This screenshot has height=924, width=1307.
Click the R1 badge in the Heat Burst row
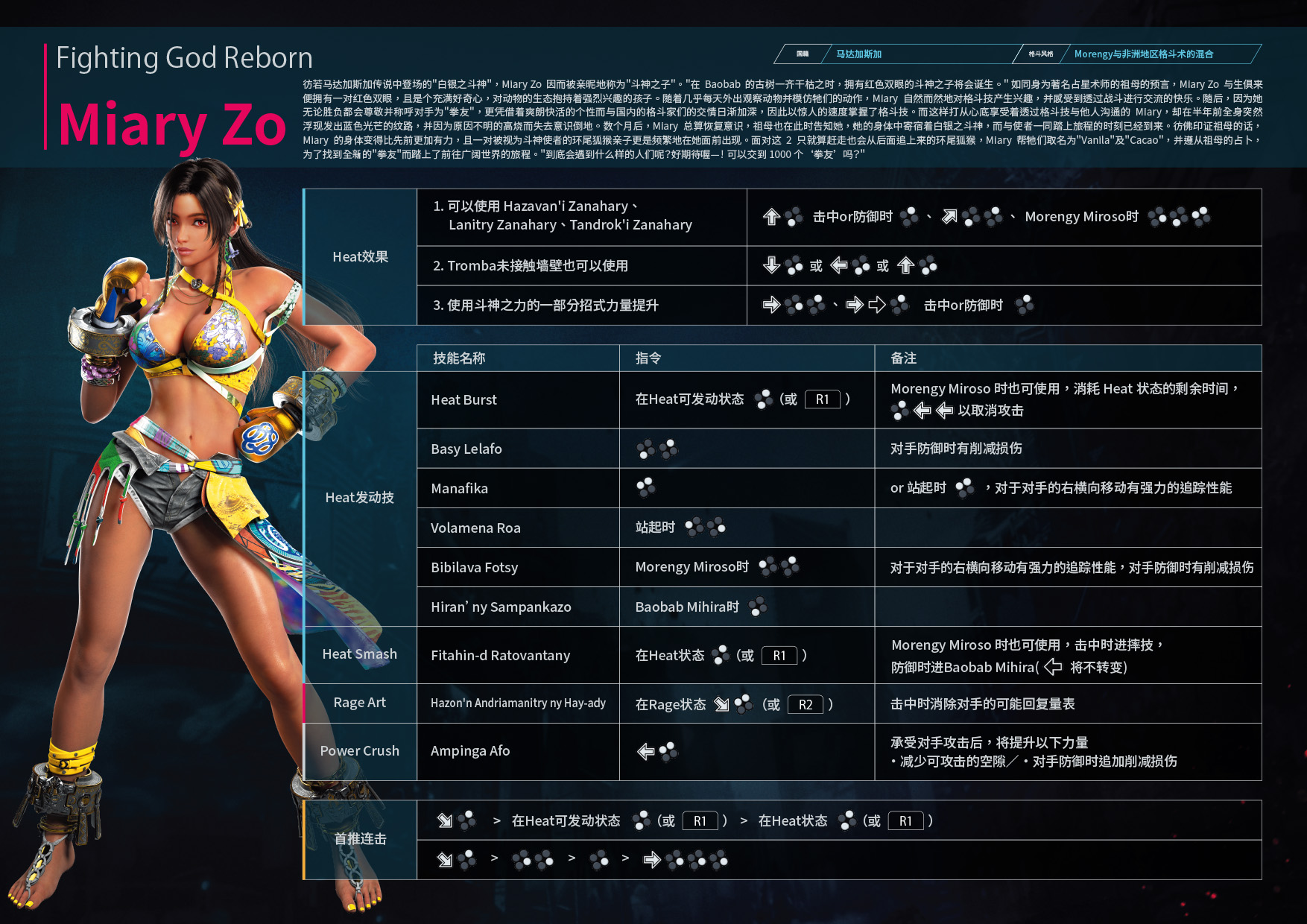[x=822, y=399]
